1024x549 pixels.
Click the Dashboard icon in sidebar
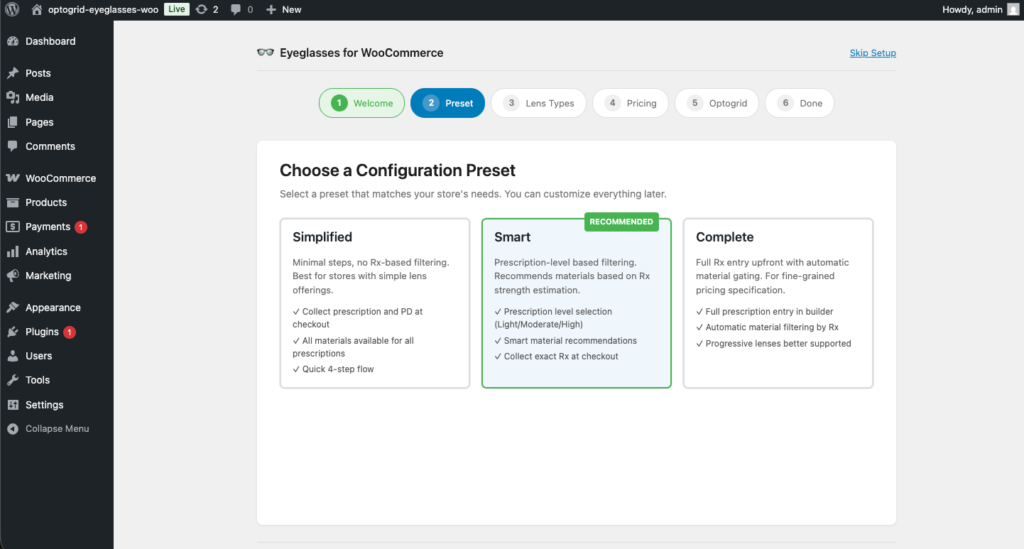pos(12,41)
